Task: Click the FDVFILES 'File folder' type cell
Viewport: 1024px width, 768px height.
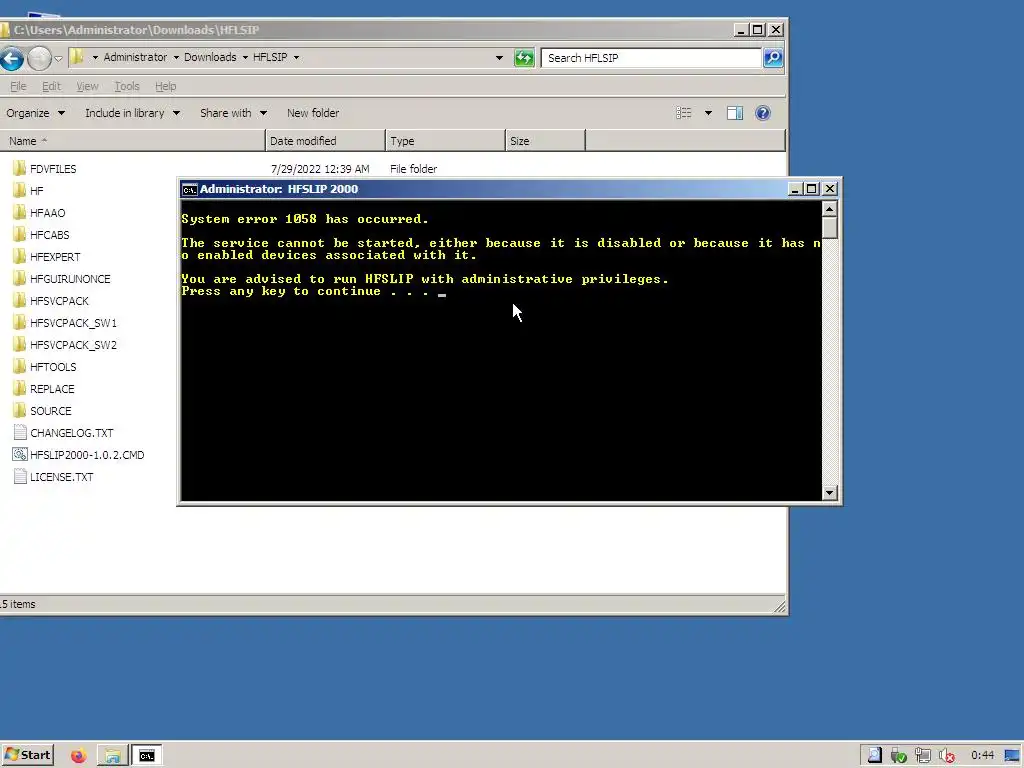Action: [x=413, y=168]
